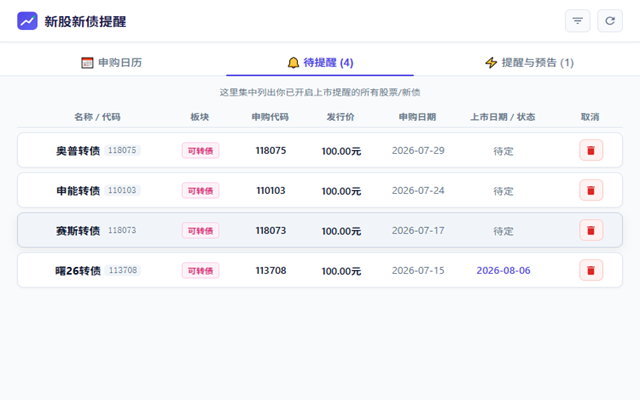
Task: Click 可转债 tag in 申能转债 row
Action: (x=200, y=191)
